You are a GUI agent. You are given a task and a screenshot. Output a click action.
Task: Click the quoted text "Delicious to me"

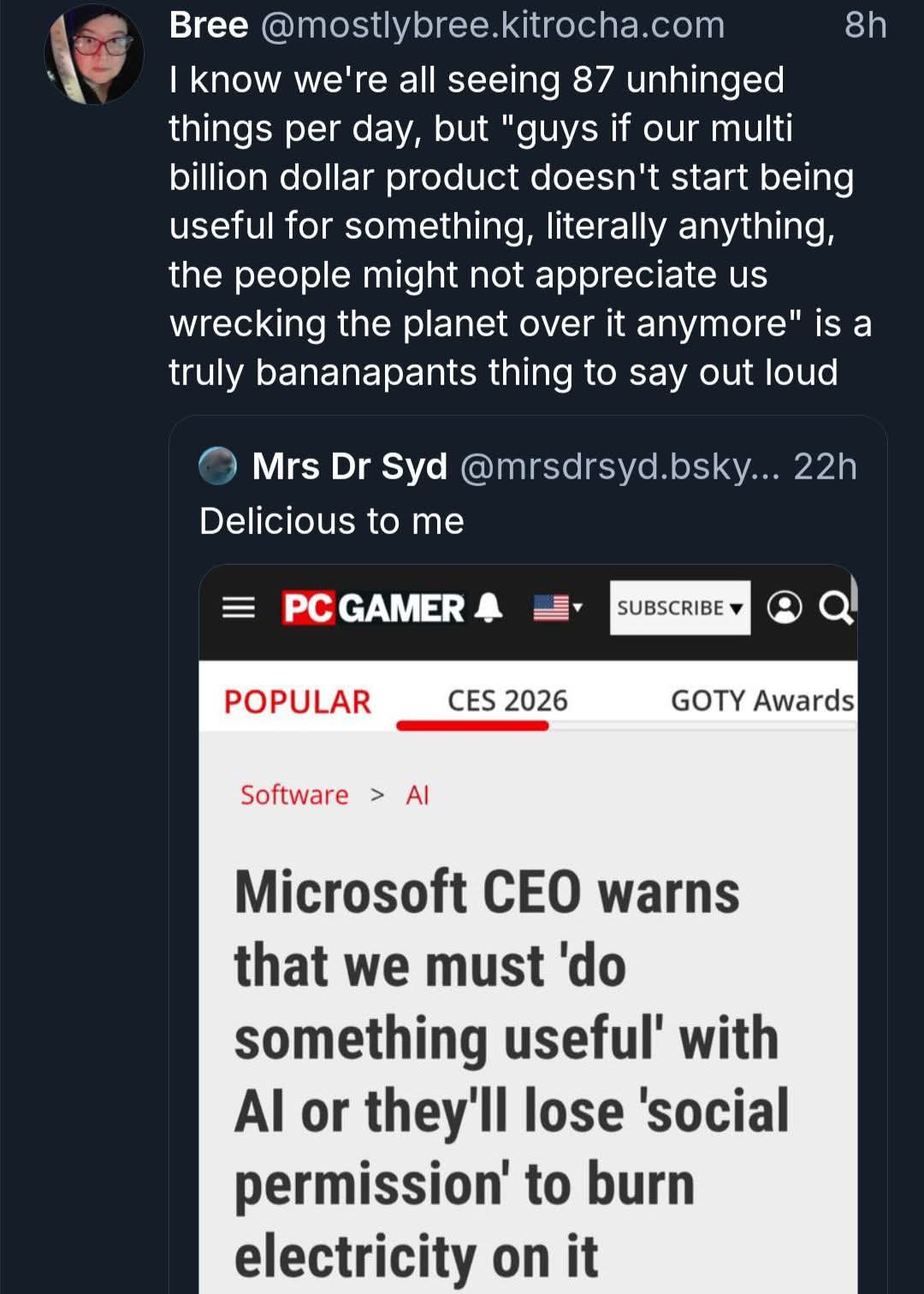[332, 521]
